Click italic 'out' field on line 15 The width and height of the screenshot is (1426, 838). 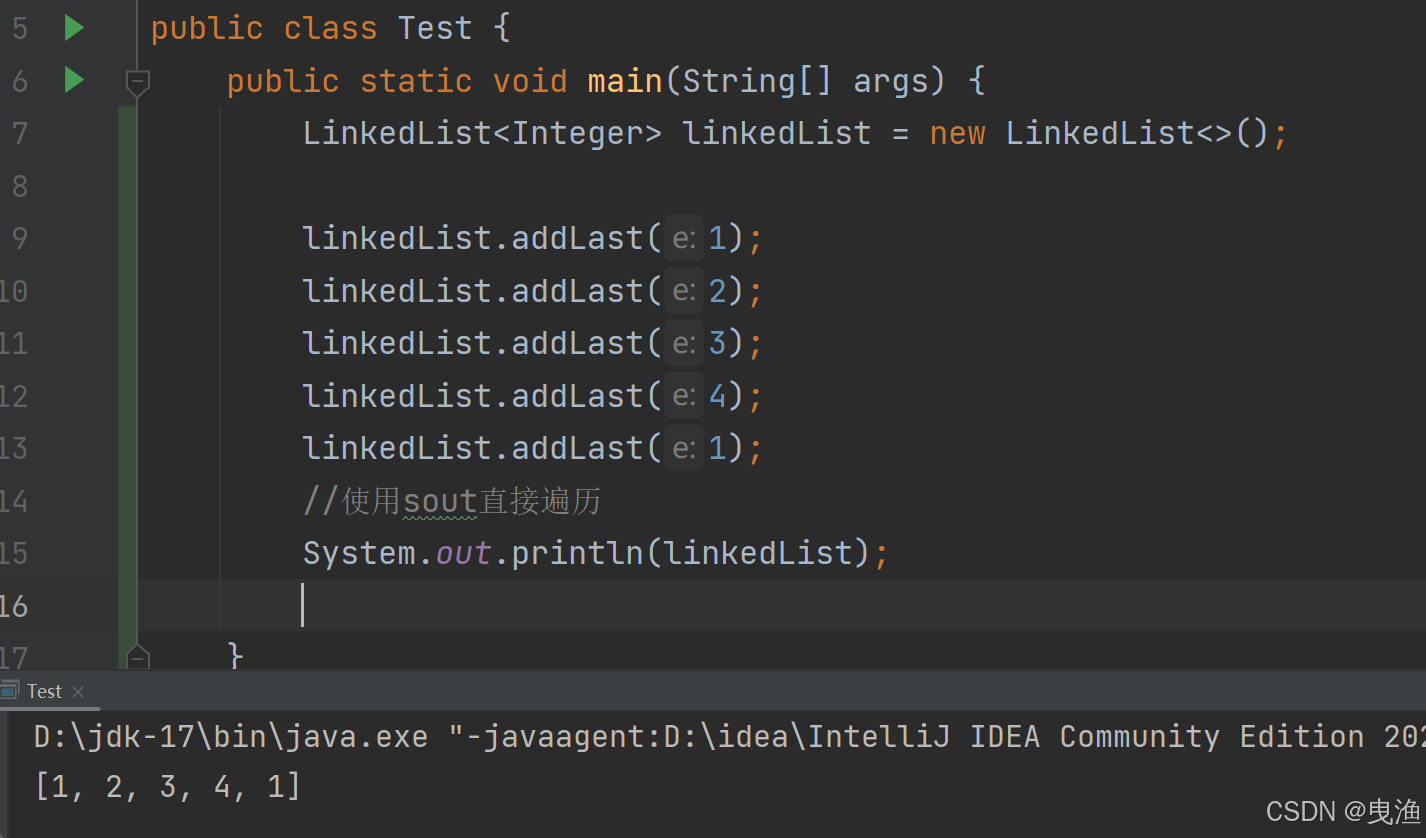(463, 553)
